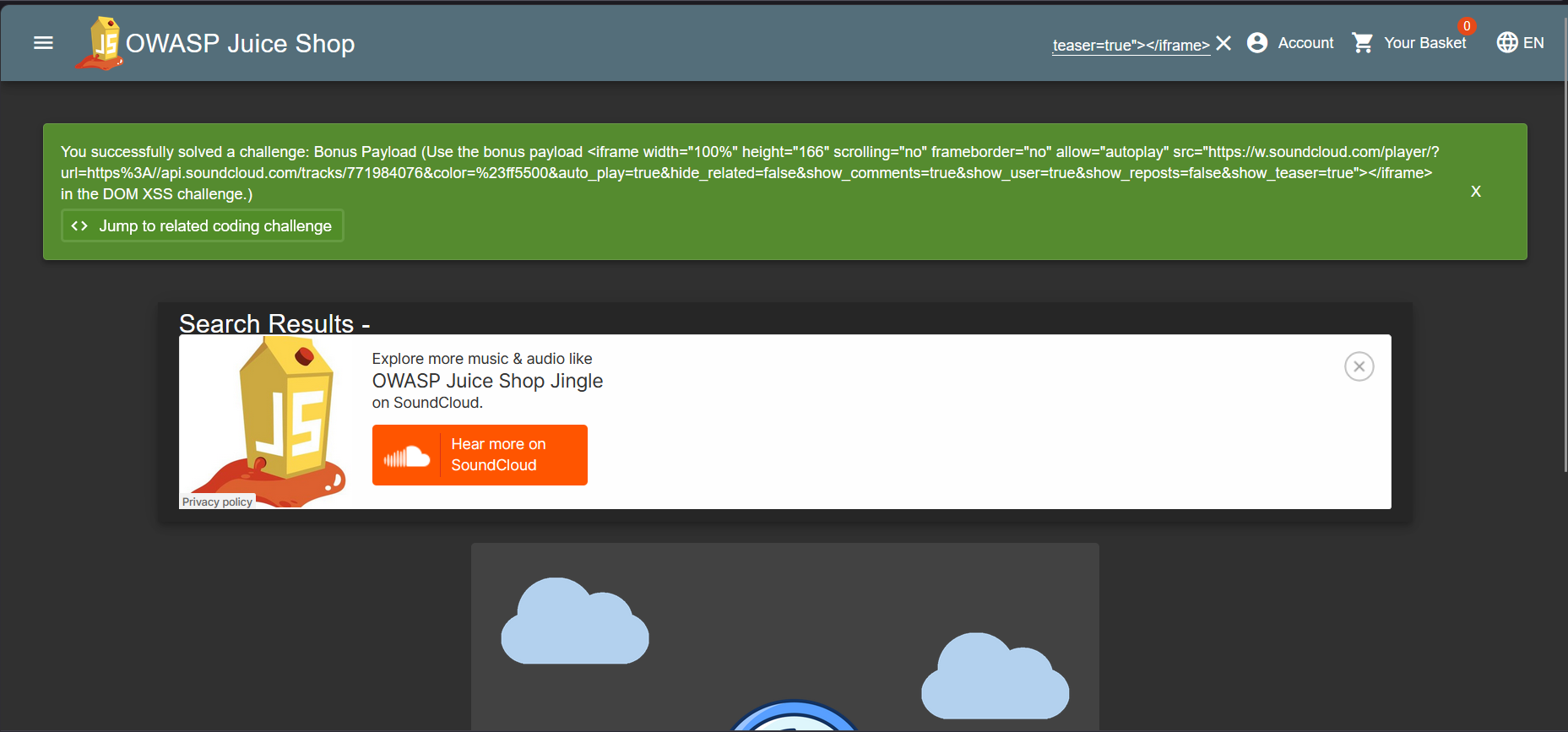This screenshot has height=732, width=1568.
Task: Open OWASP Juice Shop Jingle track title
Action: click(x=487, y=381)
